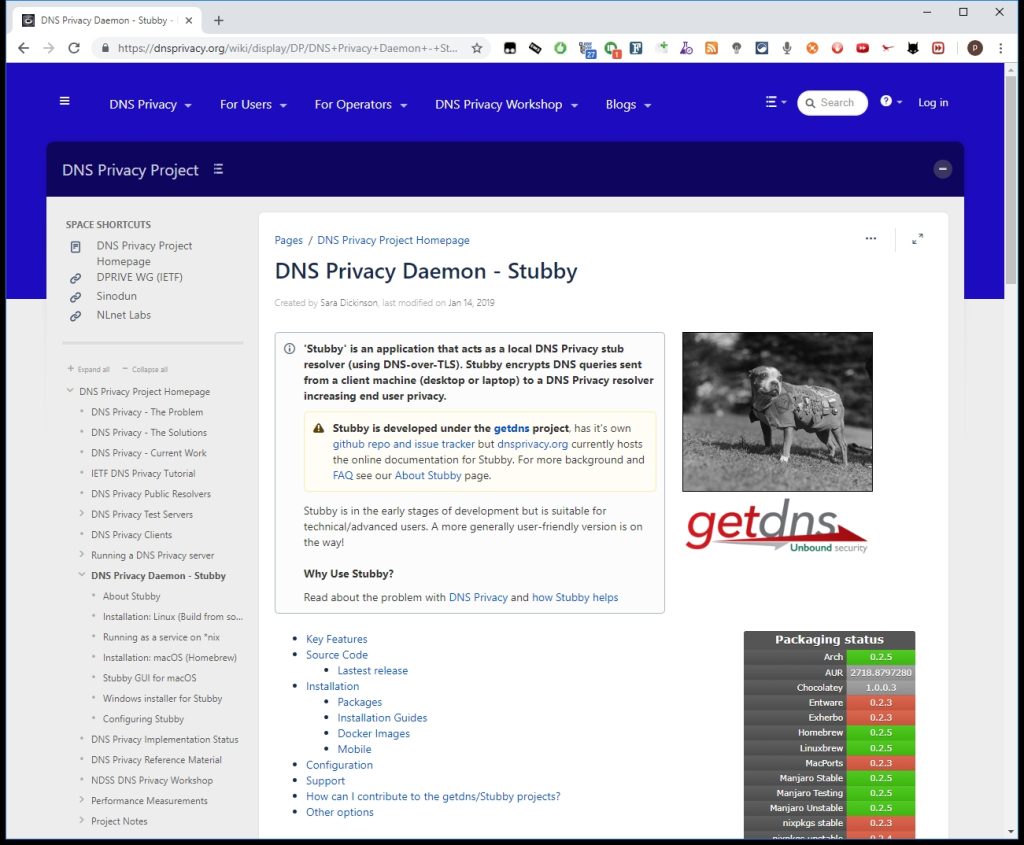Click the RSS feed extension icon
This screenshot has width=1024, height=845.
[x=711, y=48]
